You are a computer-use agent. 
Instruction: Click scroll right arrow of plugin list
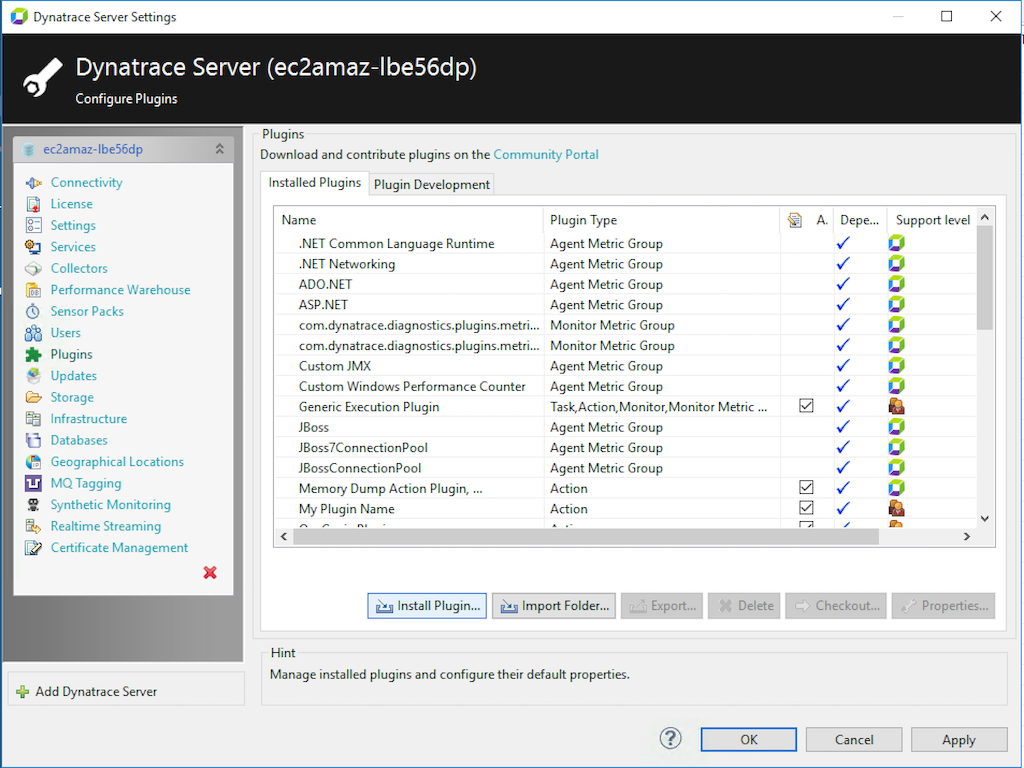click(x=967, y=536)
